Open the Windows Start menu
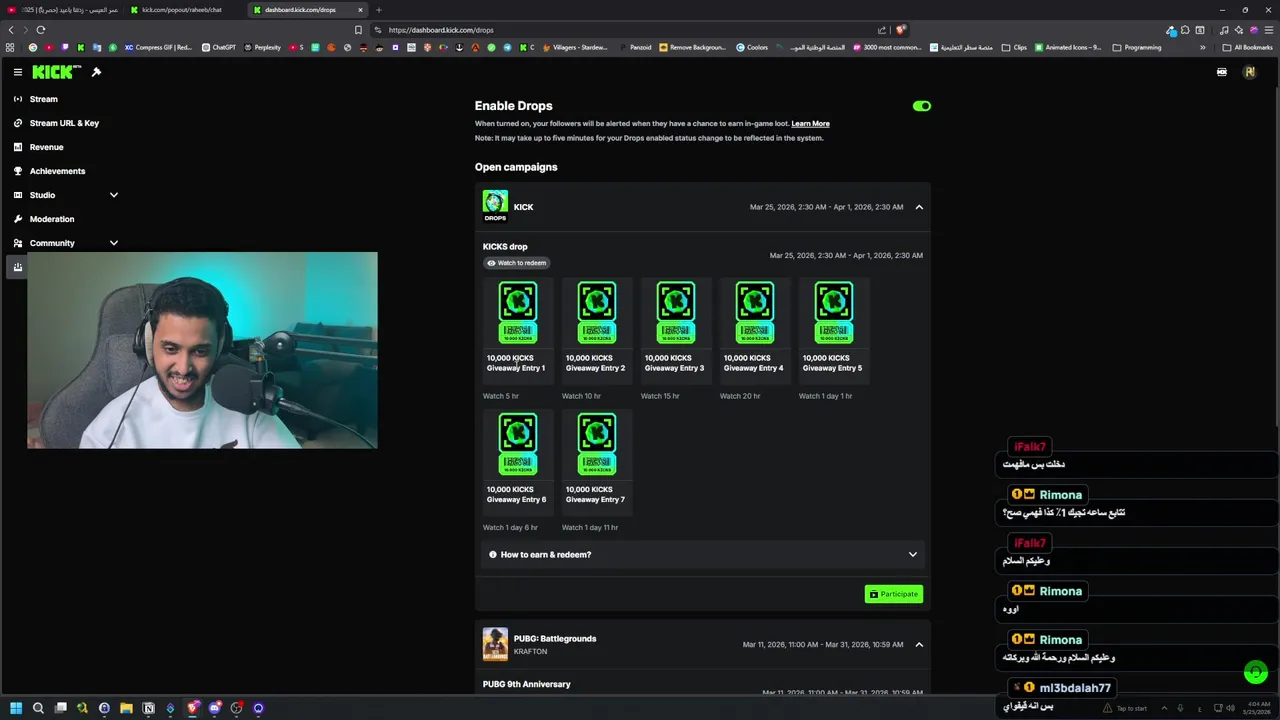This screenshot has height=720, width=1280. pyautogui.click(x=16, y=708)
